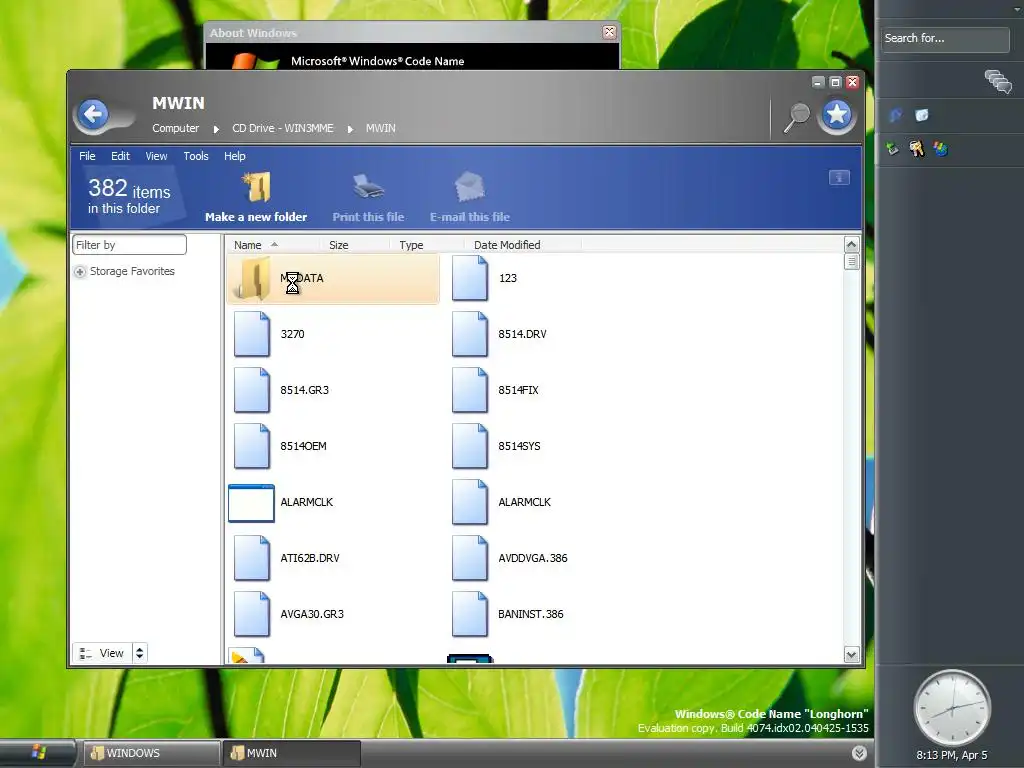This screenshot has height=768, width=1024.
Task: Open the File menu
Action: pyautogui.click(x=87, y=156)
